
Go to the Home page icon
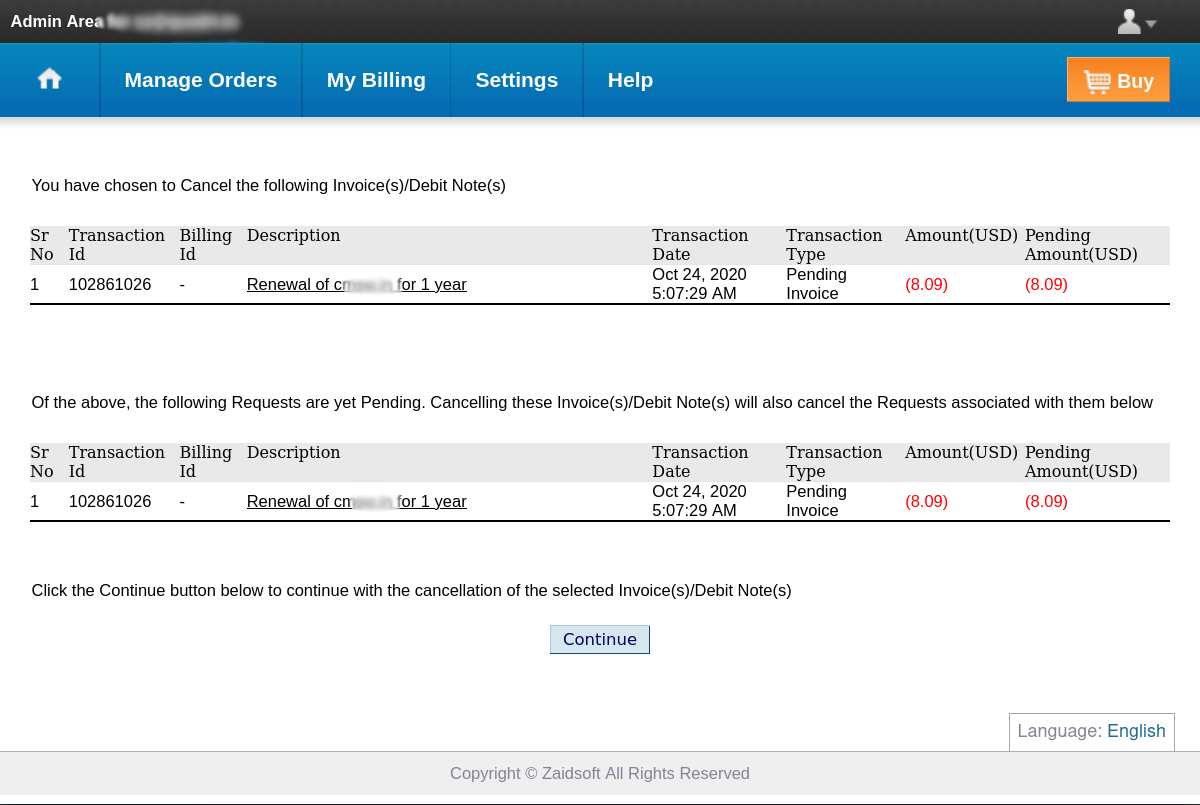[49, 80]
